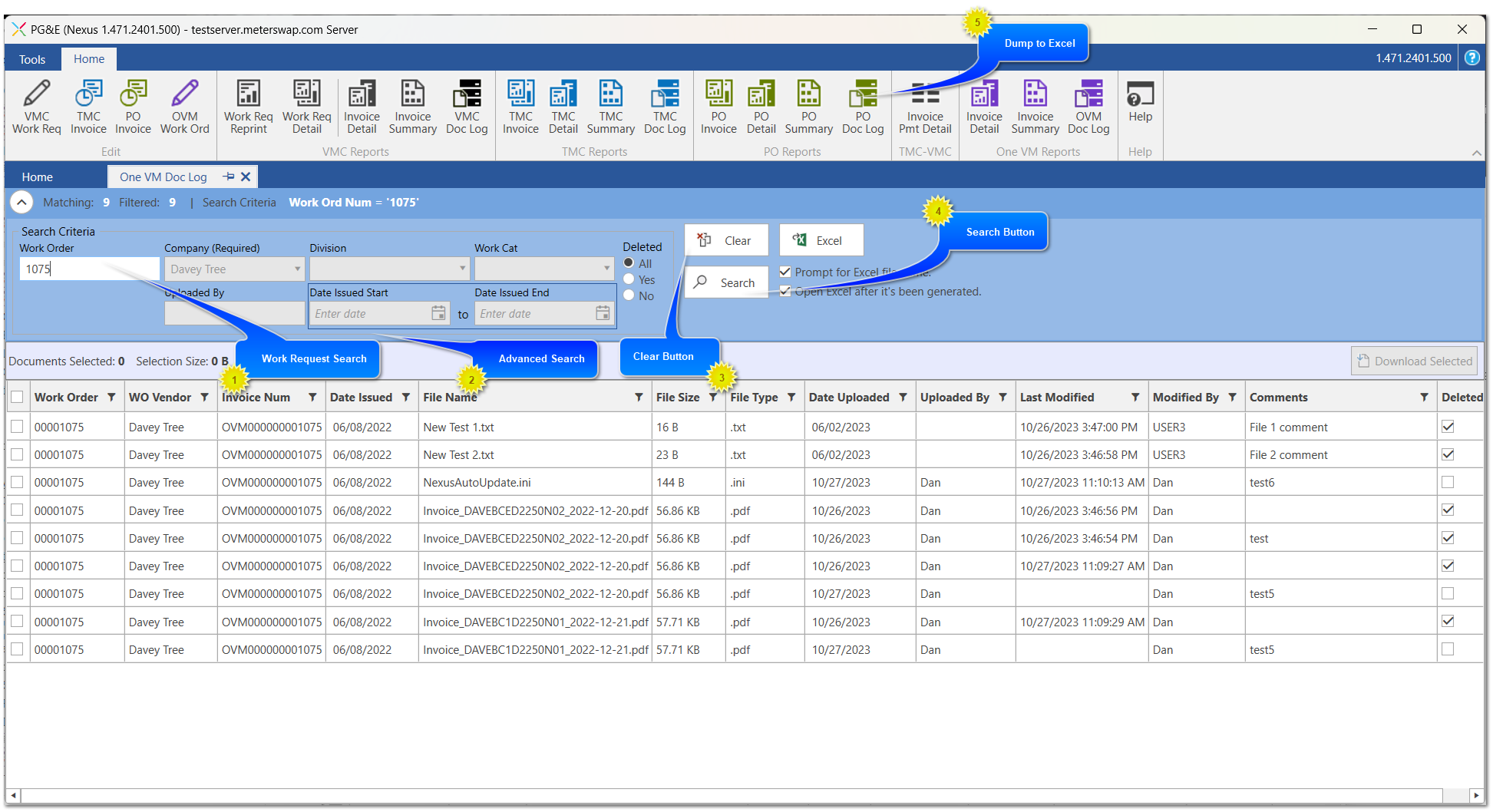Toggle the Prompt for Excel file checkbox
Image resolution: width=1493 pixels, height=812 pixels.
click(785, 272)
